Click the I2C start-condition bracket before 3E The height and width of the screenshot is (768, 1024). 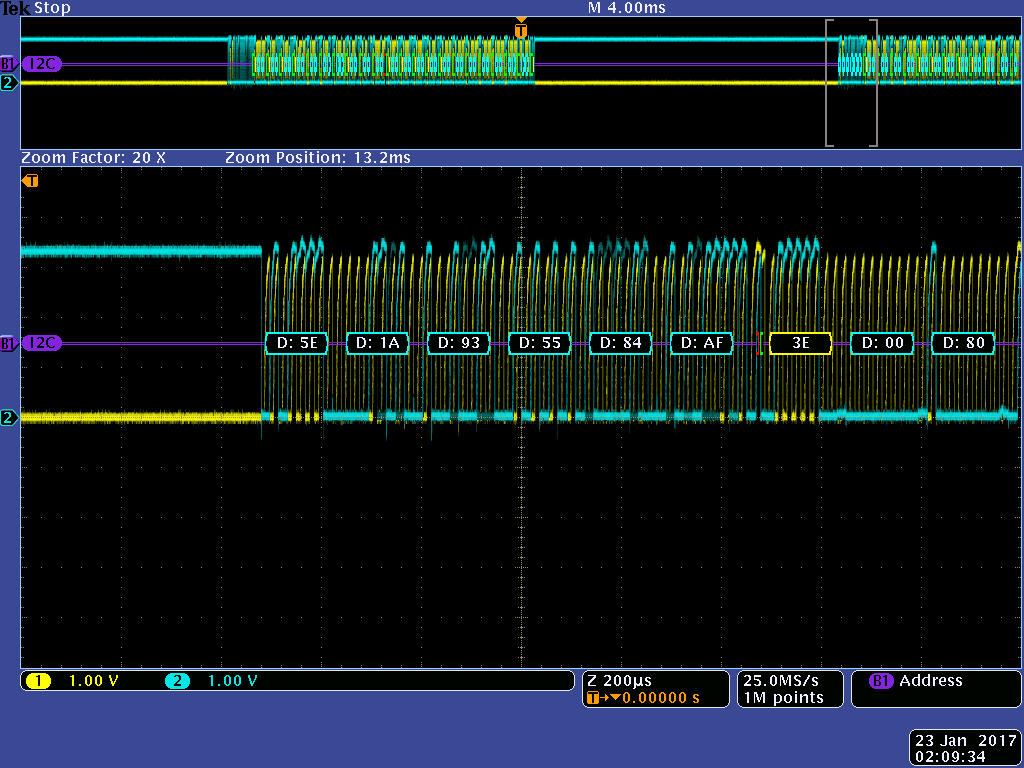pos(759,343)
